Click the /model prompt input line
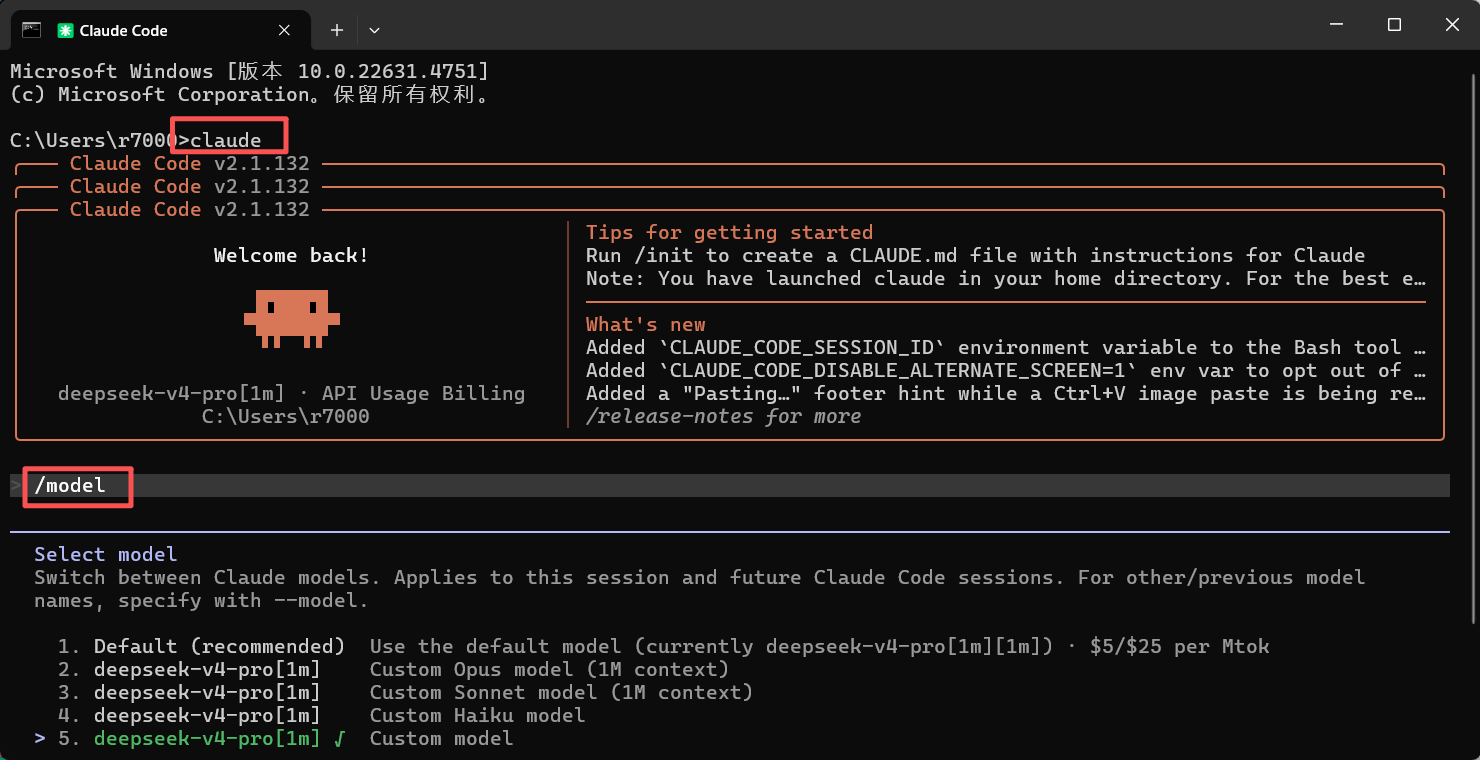The height and width of the screenshot is (760, 1480). tap(730, 486)
